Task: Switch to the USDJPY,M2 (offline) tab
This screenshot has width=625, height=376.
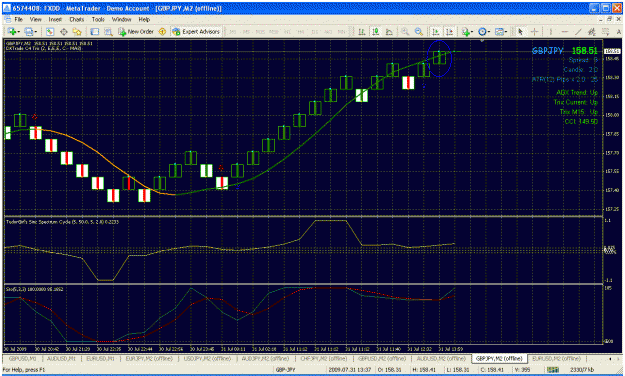Action: tap(207, 358)
